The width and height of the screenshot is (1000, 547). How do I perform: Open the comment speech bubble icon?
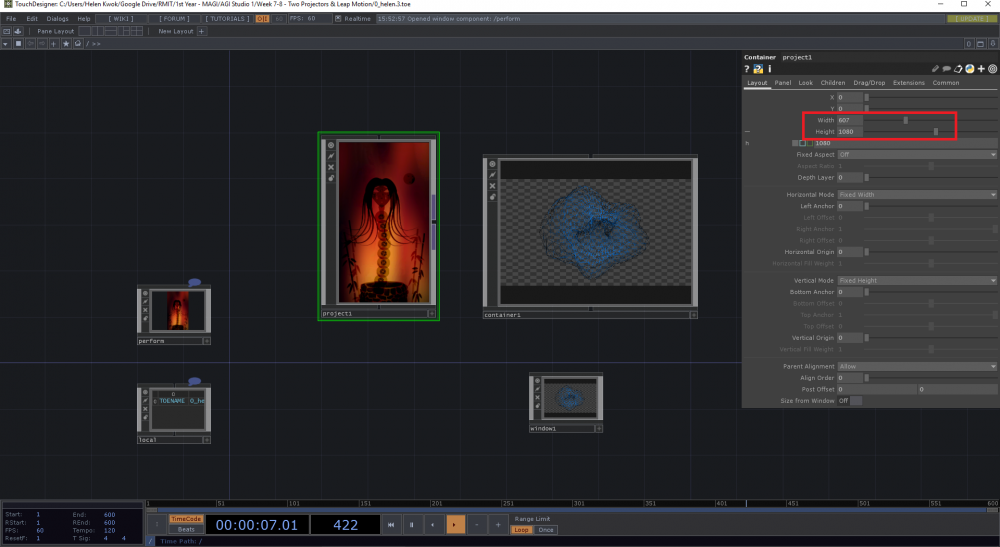pyautogui.click(x=946, y=69)
